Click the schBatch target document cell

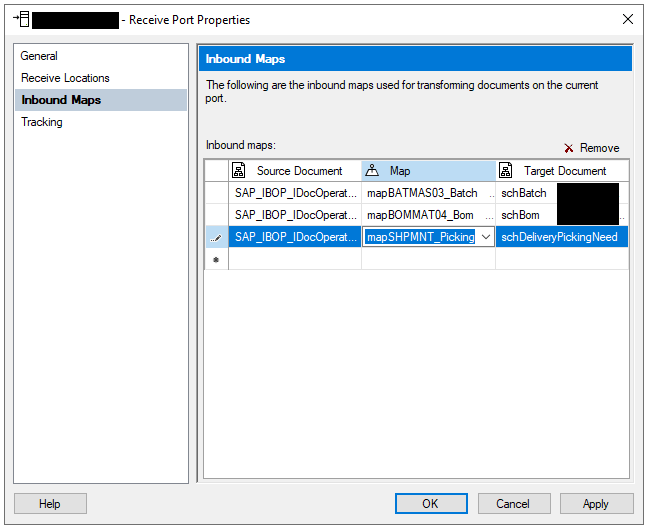click(x=562, y=193)
